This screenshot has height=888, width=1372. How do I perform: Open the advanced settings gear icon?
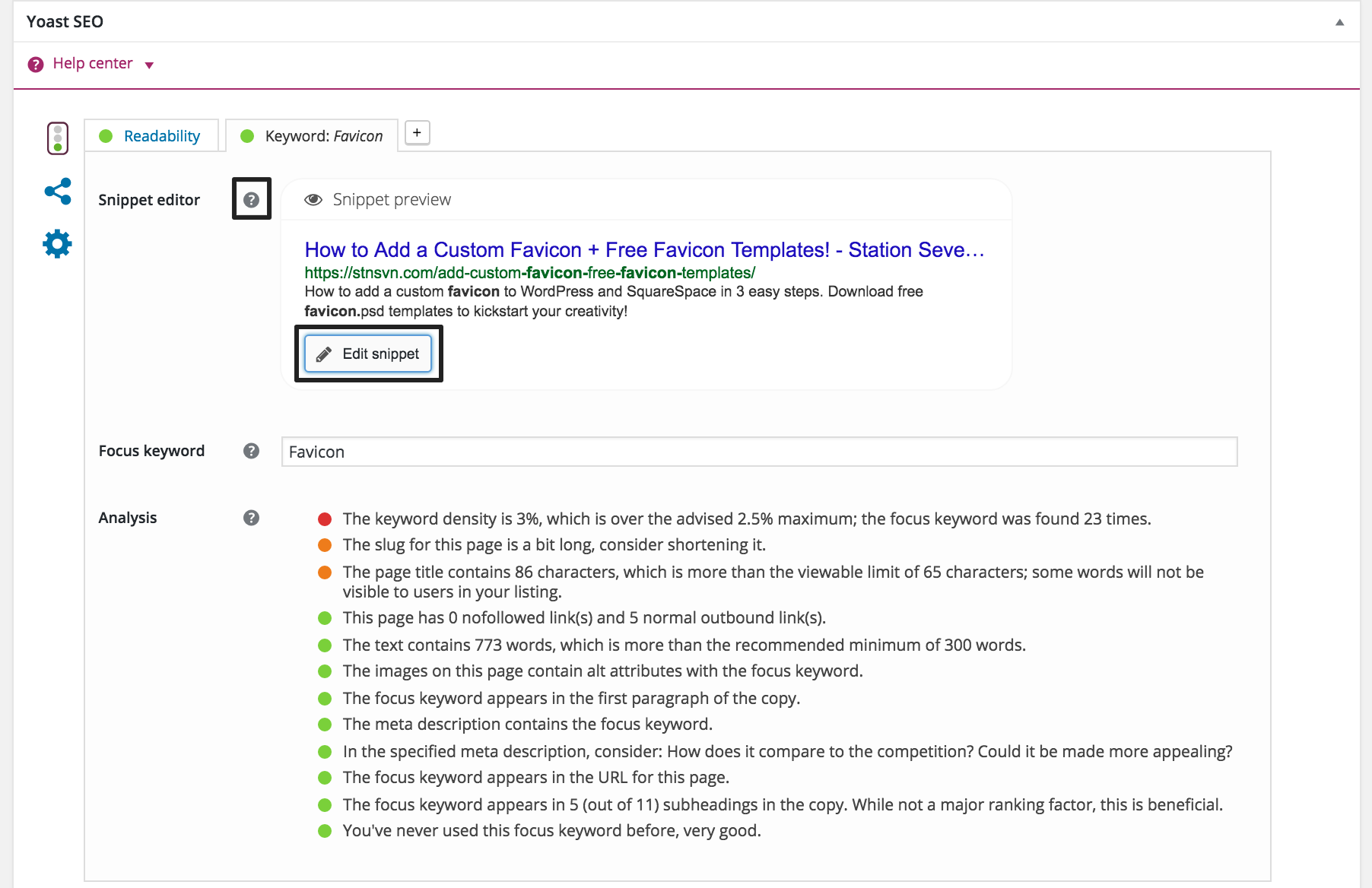point(58,244)
